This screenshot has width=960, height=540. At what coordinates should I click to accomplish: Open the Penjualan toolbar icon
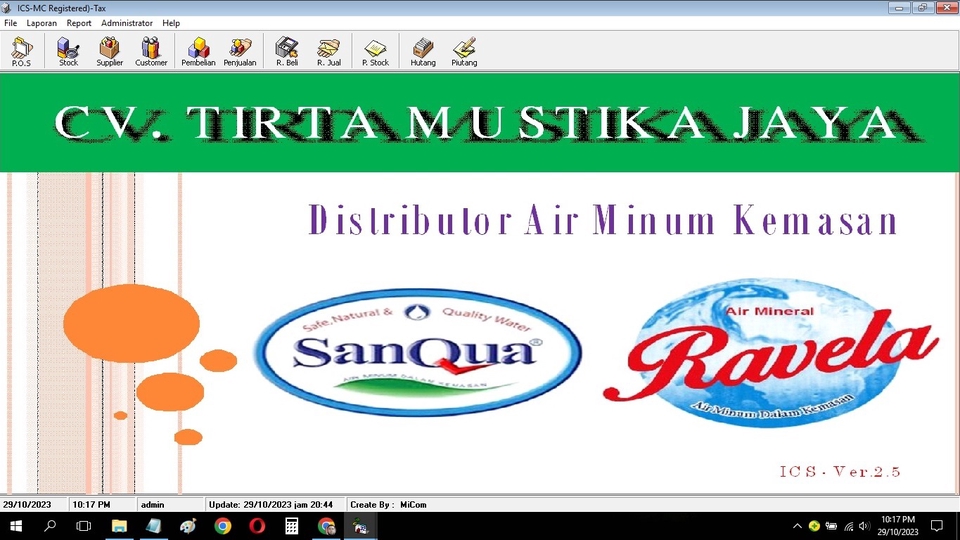coord(239,51)
